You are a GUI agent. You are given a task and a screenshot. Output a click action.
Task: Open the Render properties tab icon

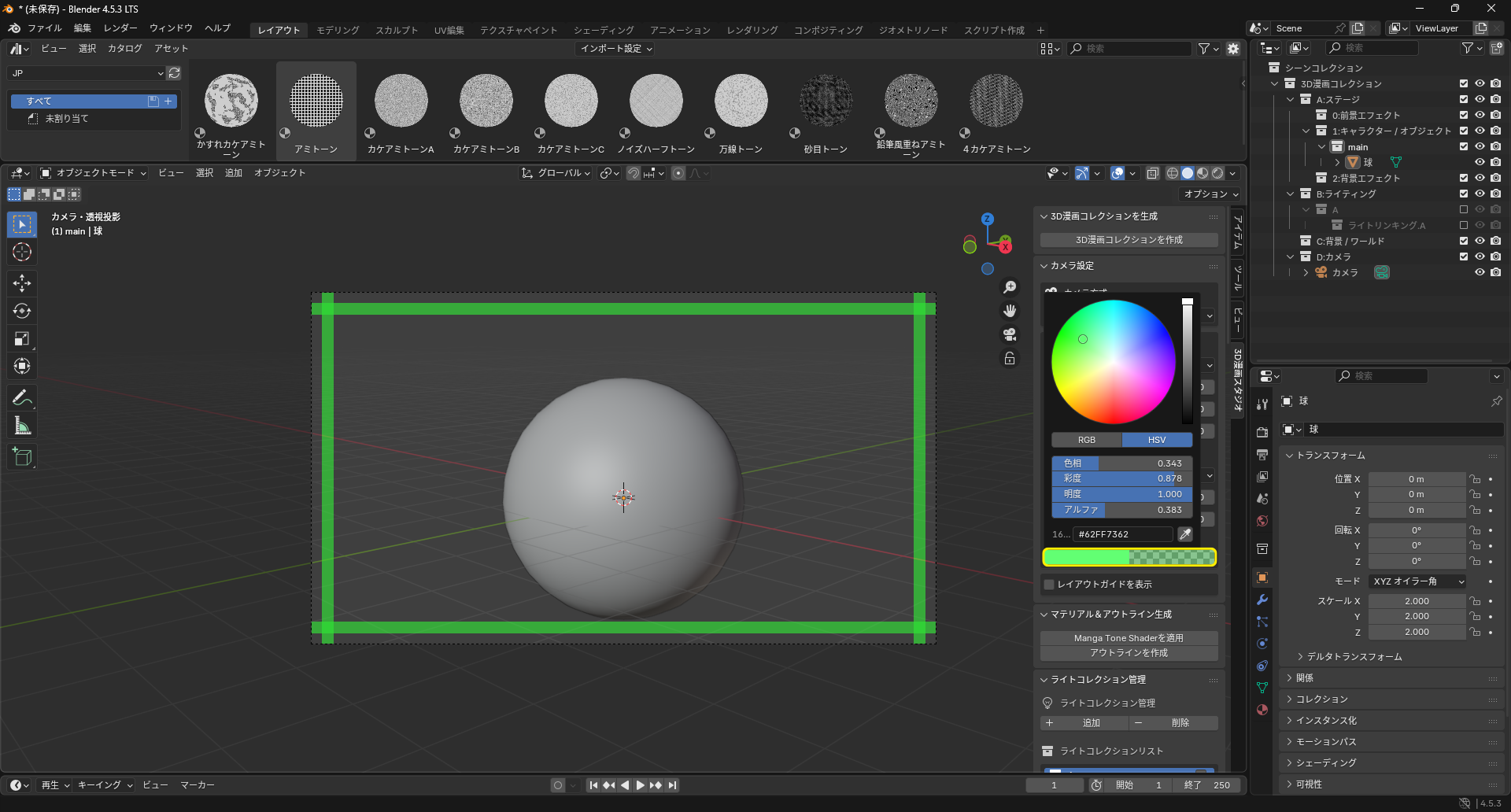coord(1262,433)
